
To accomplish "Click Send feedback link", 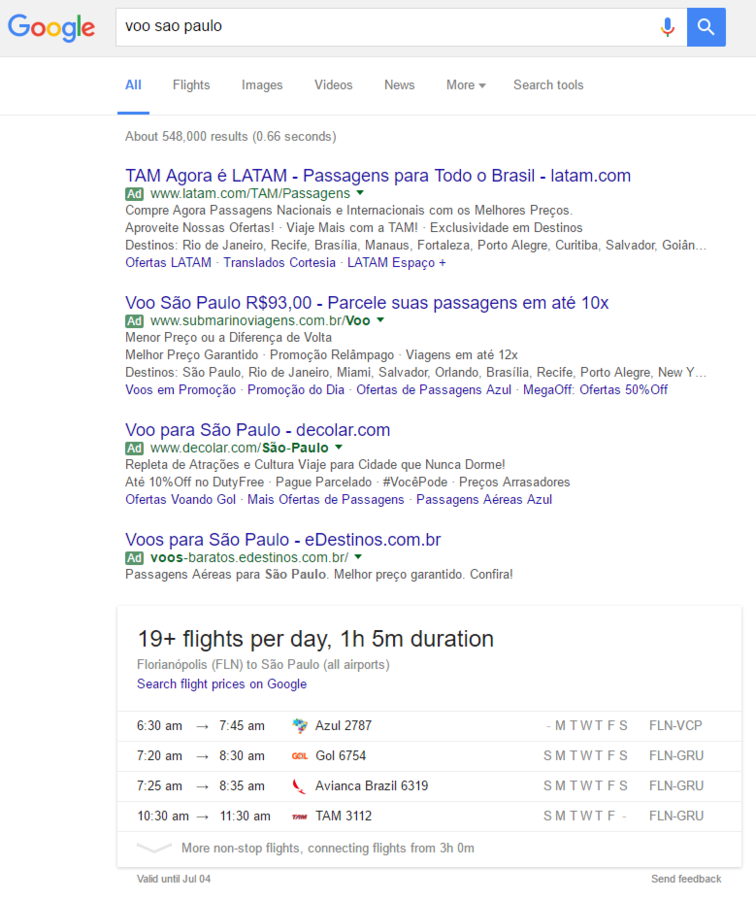I will (686, 879).
